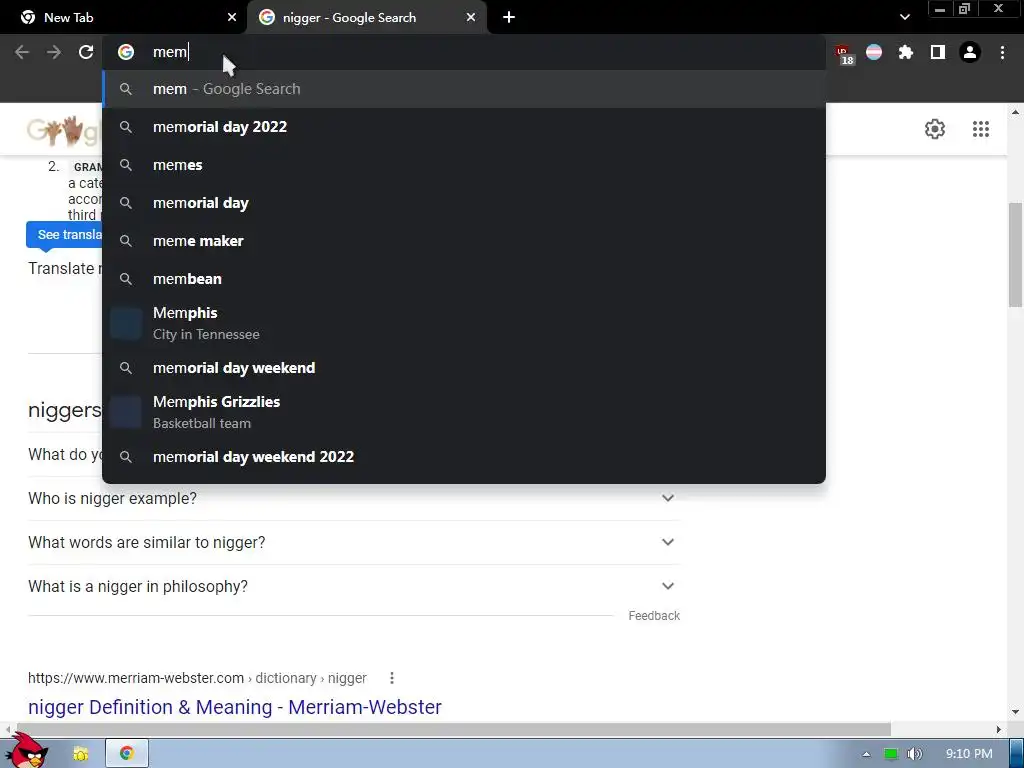The height and width of the screenshot is (768, 1024).
Task: Open the Extensions puzzle piece menu
Action: 905,52
